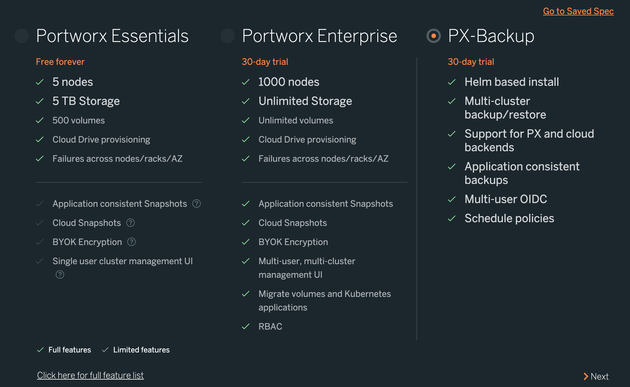630x387 pixels.
Task: Click Enterprise 'Failures across nodes/racks/AZ' text
Action: [x=323, y=159]
